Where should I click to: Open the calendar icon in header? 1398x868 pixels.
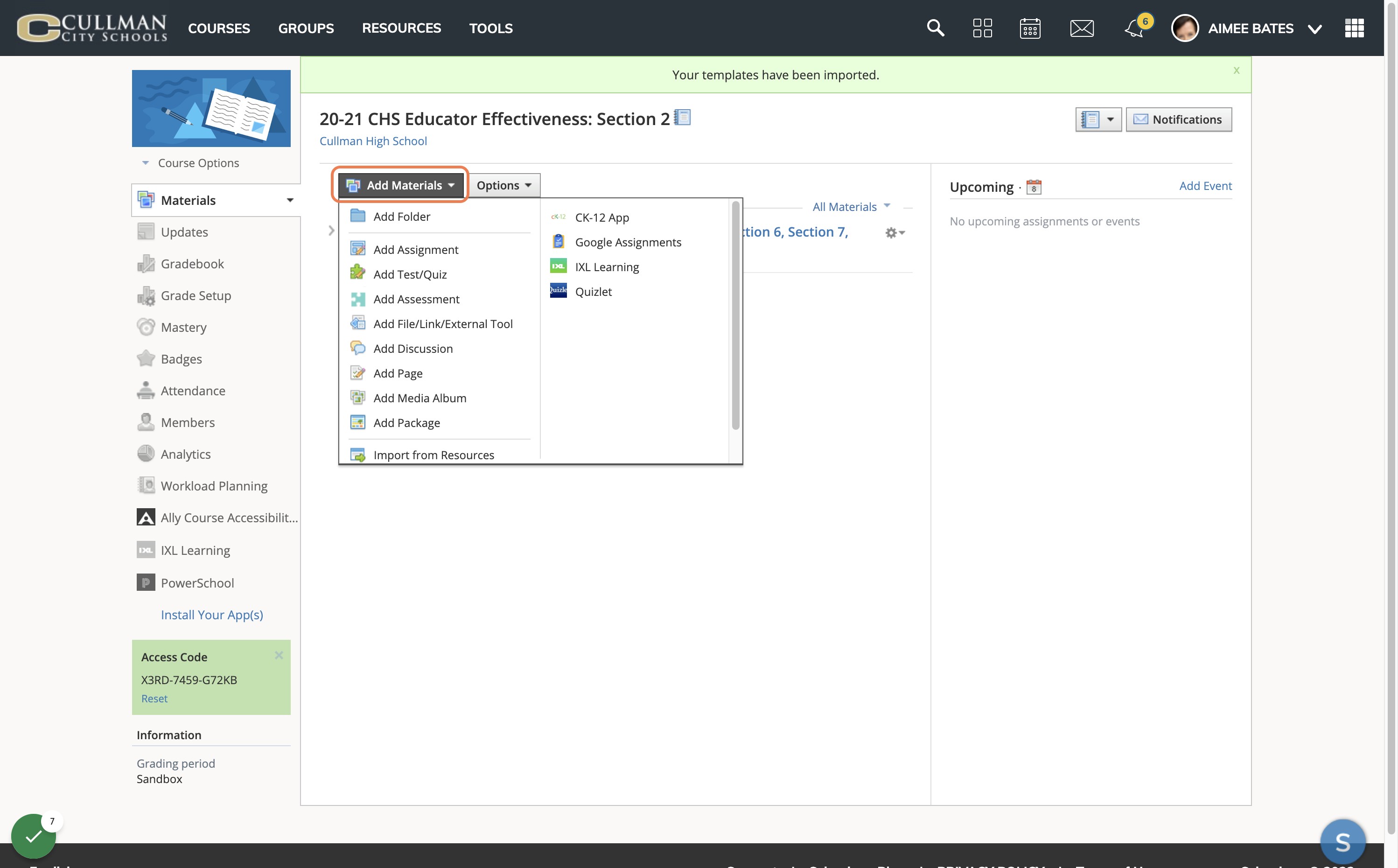tap(1030, 28)
